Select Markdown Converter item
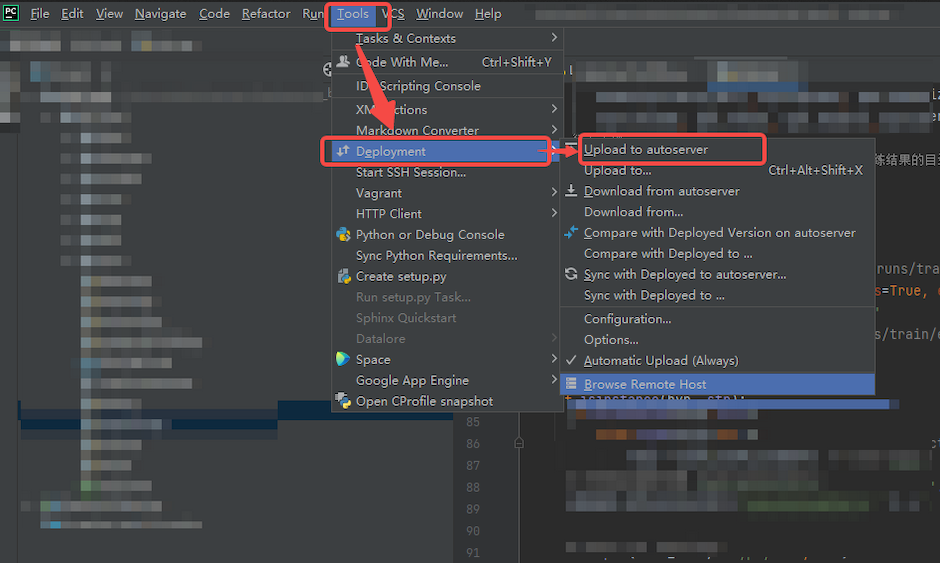 pyautogui.click(x=447, y=130)
